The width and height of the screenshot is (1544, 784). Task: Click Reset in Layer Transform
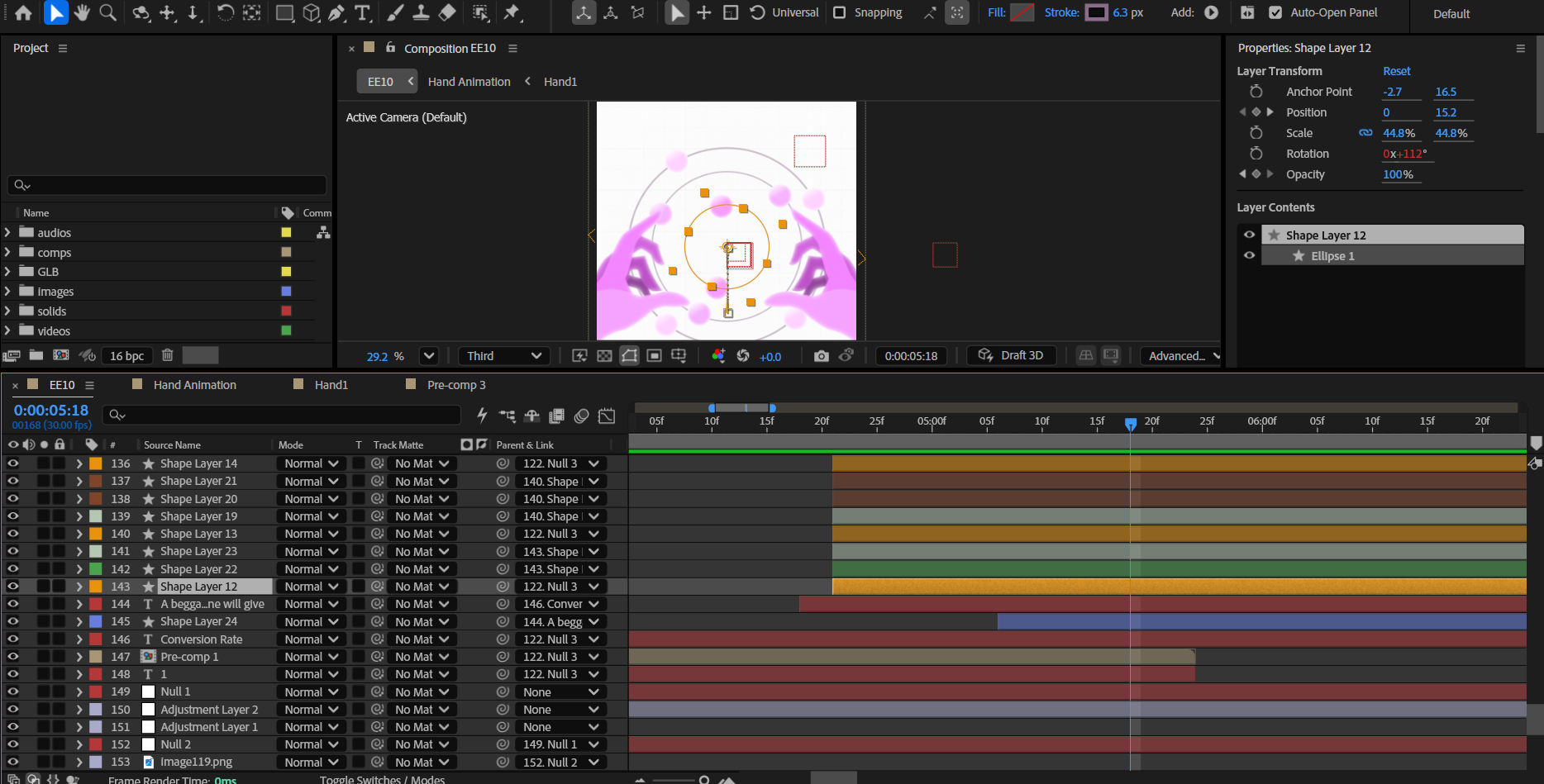(1396, 71)
